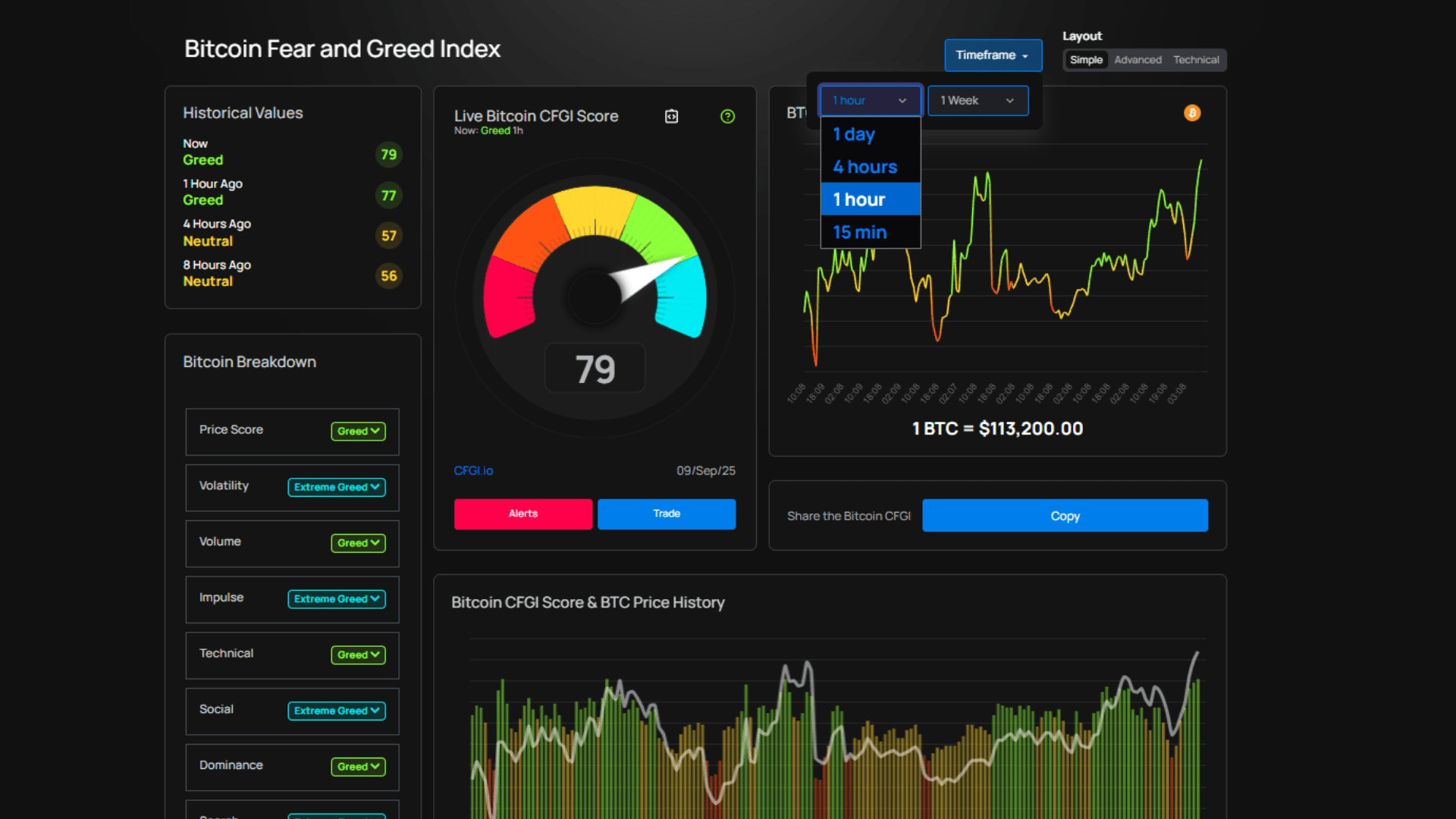Click the embed widget icon beside CFGI Score
Image resolution: width=1456 pixels, height=819 pixels.
pyautogui.click(x=671, y=116)
